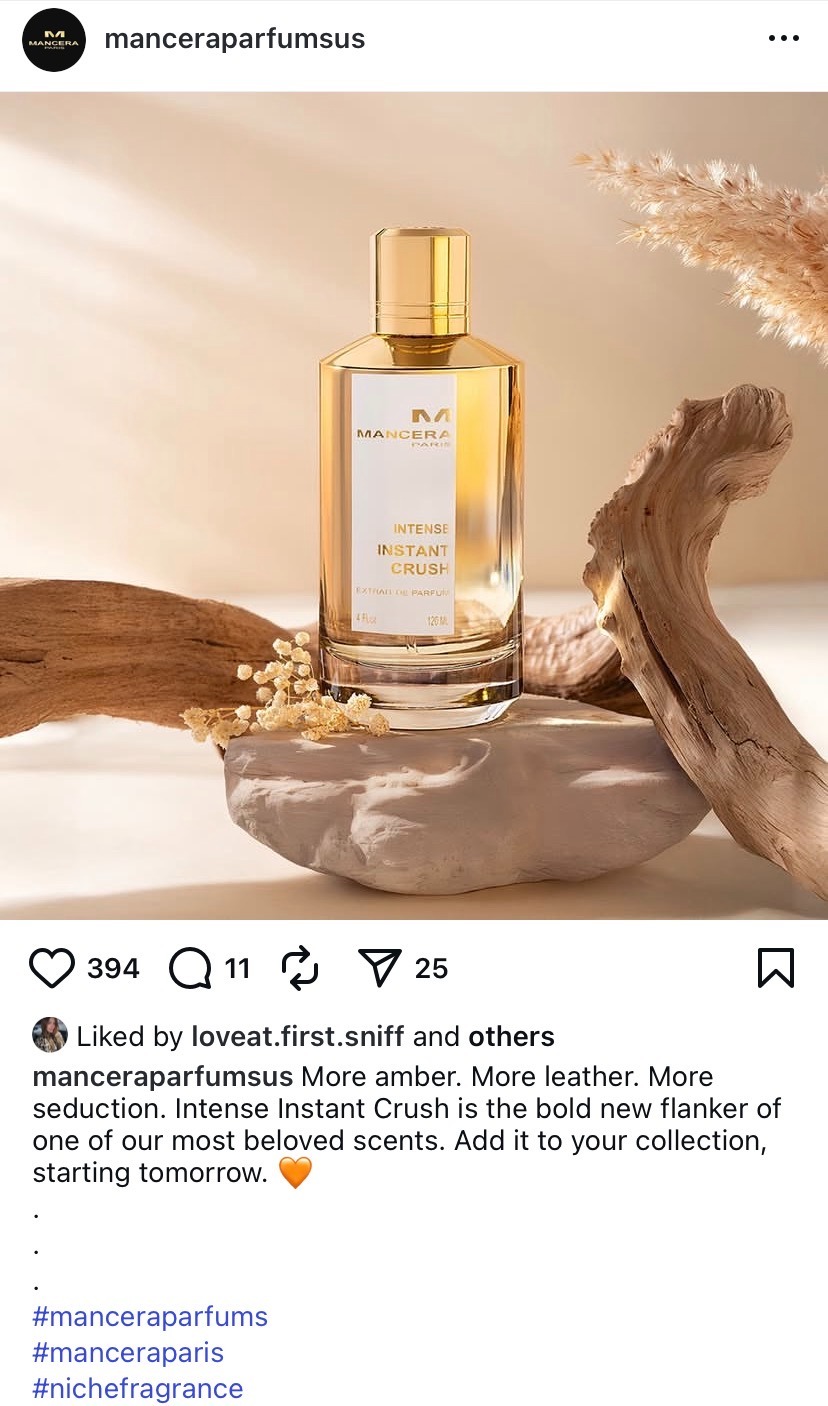
Task: Open the #manceraparis hashtag
Action: (x=128, y=1353)
